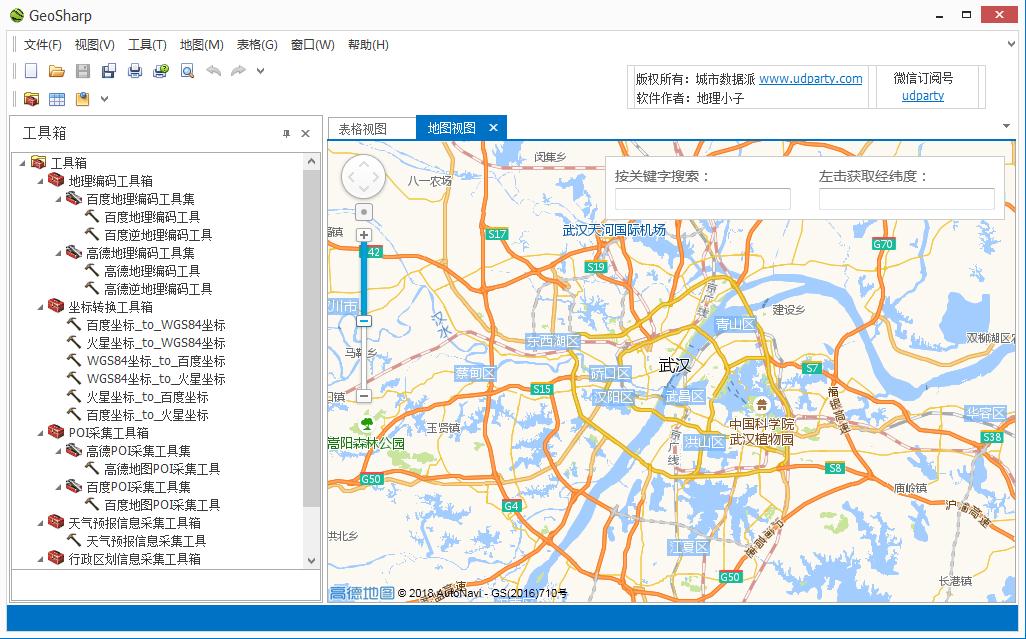Image resolution: width=1026 pixels, height=639 pixels.
Task: Open the red toolbox icon in second toolbar
Action: [31, 99]
